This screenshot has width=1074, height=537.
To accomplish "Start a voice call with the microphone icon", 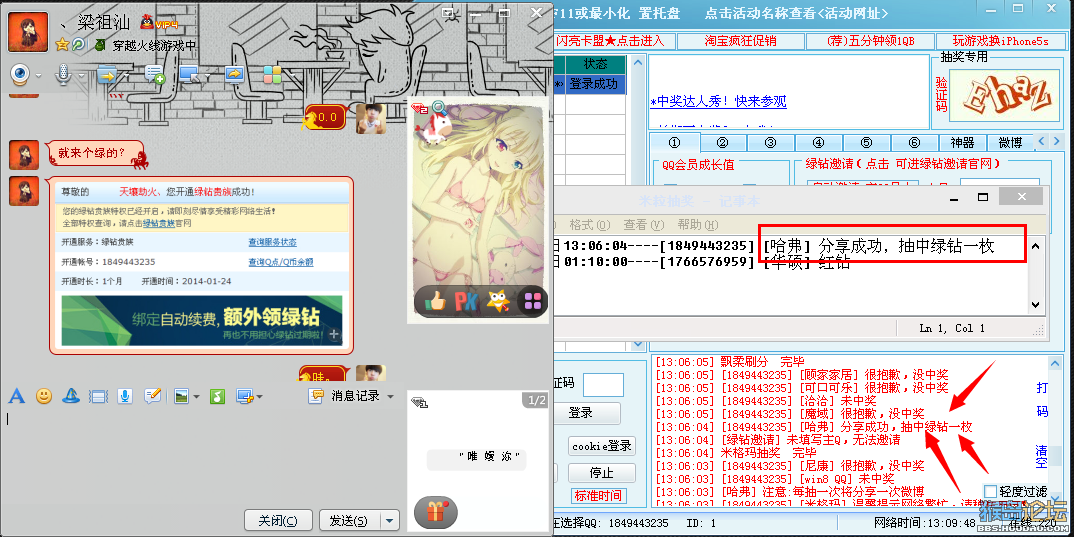I will coord(63,74).
